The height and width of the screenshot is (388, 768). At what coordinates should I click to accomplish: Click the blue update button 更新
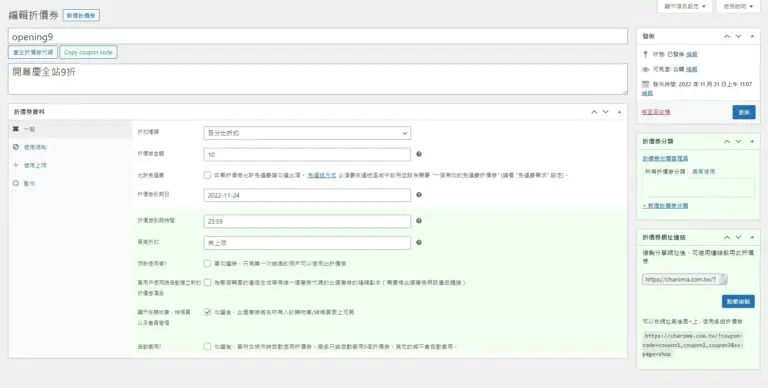tap(744, 112)
